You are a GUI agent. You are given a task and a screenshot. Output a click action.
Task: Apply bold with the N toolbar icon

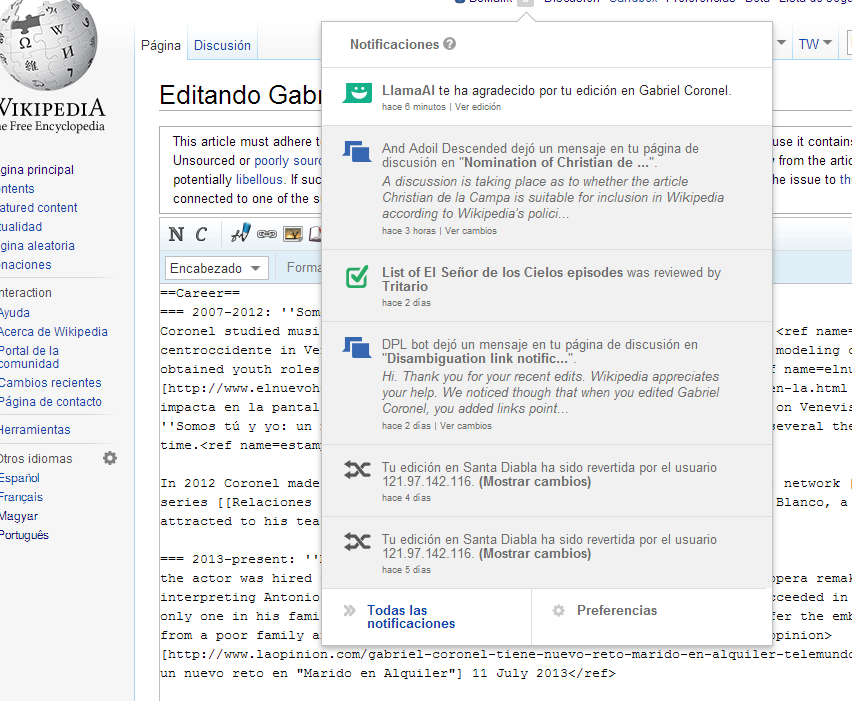176,234
